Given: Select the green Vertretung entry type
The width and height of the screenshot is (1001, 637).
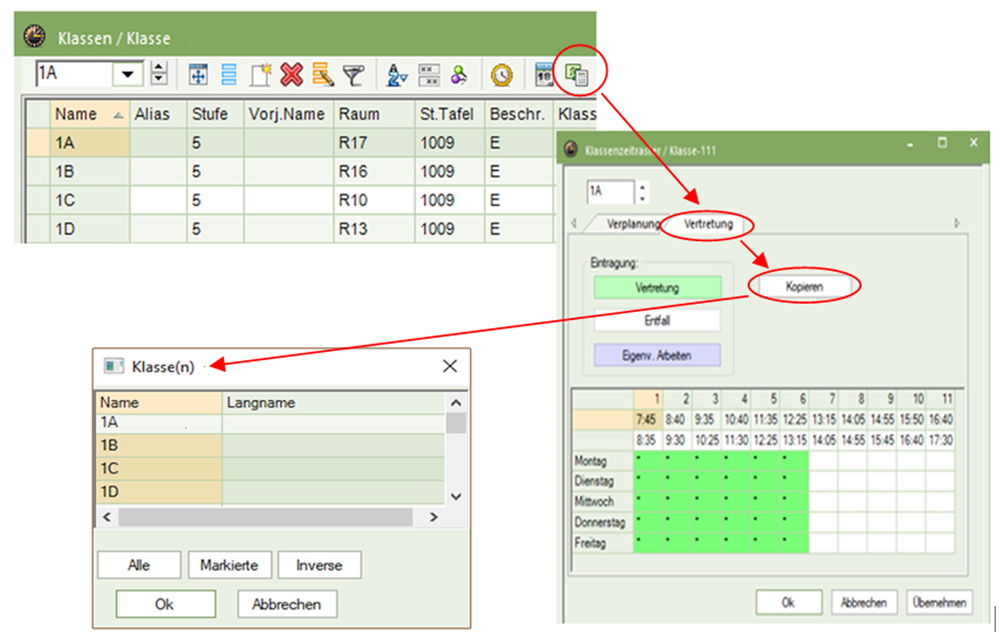Looking at the screenshot, I should point(657,288).
